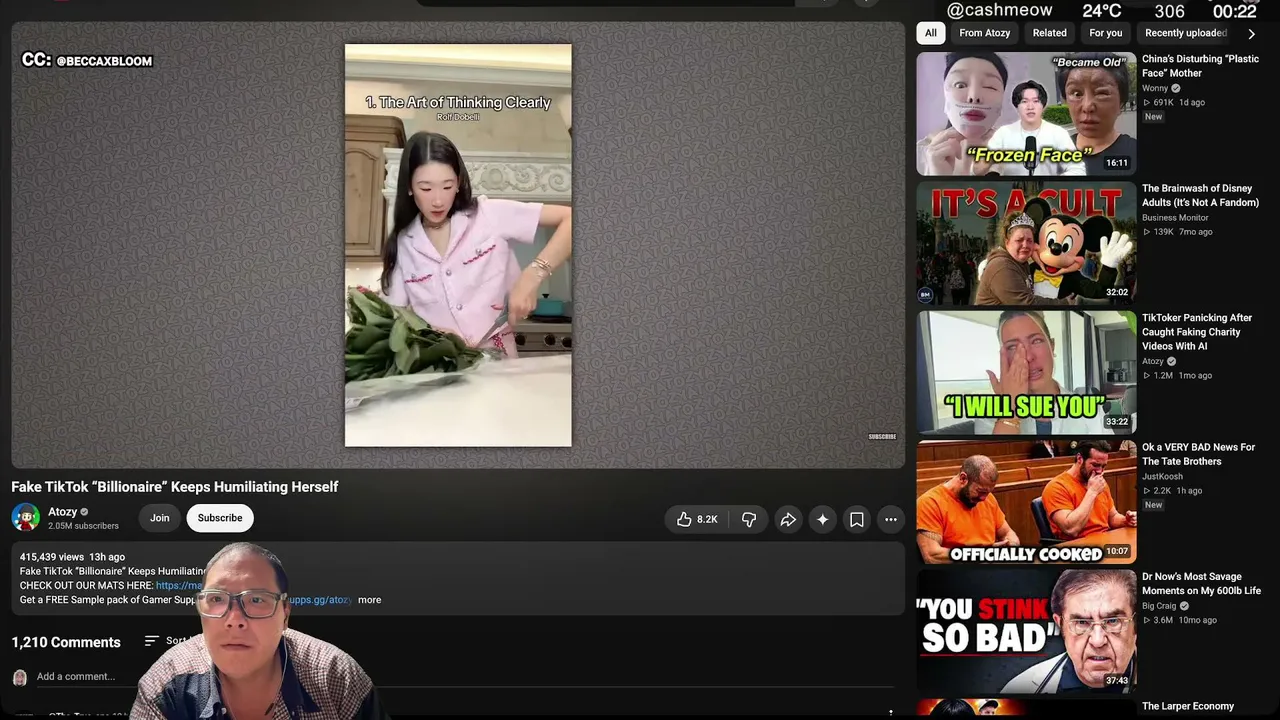Viewport: 1280px width, 720px height.
Task: Click the "New" badge under Wonny
Action: 1154,117
